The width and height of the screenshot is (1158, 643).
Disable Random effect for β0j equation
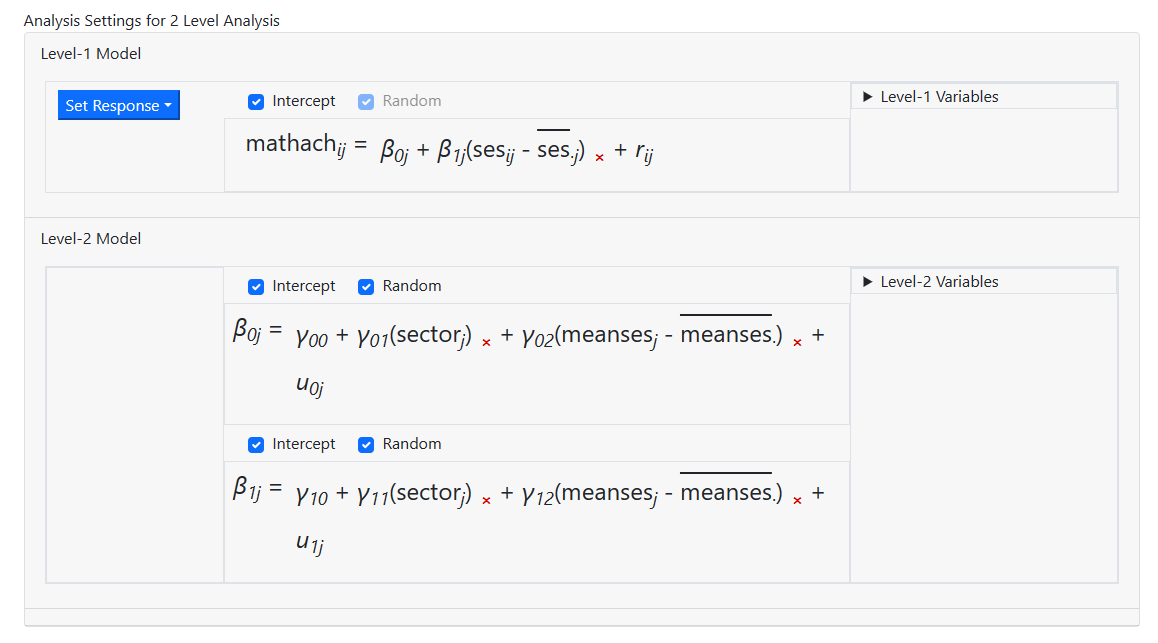point(366,286)
